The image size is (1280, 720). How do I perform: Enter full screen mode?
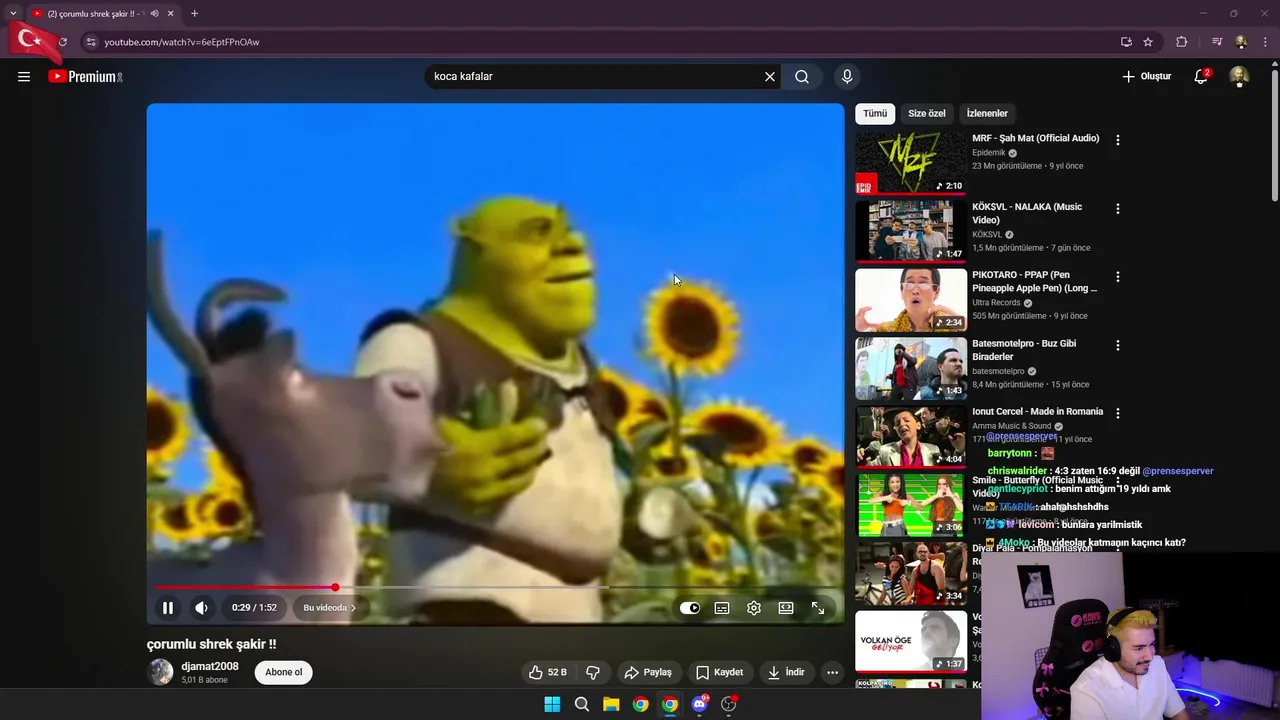818,607
